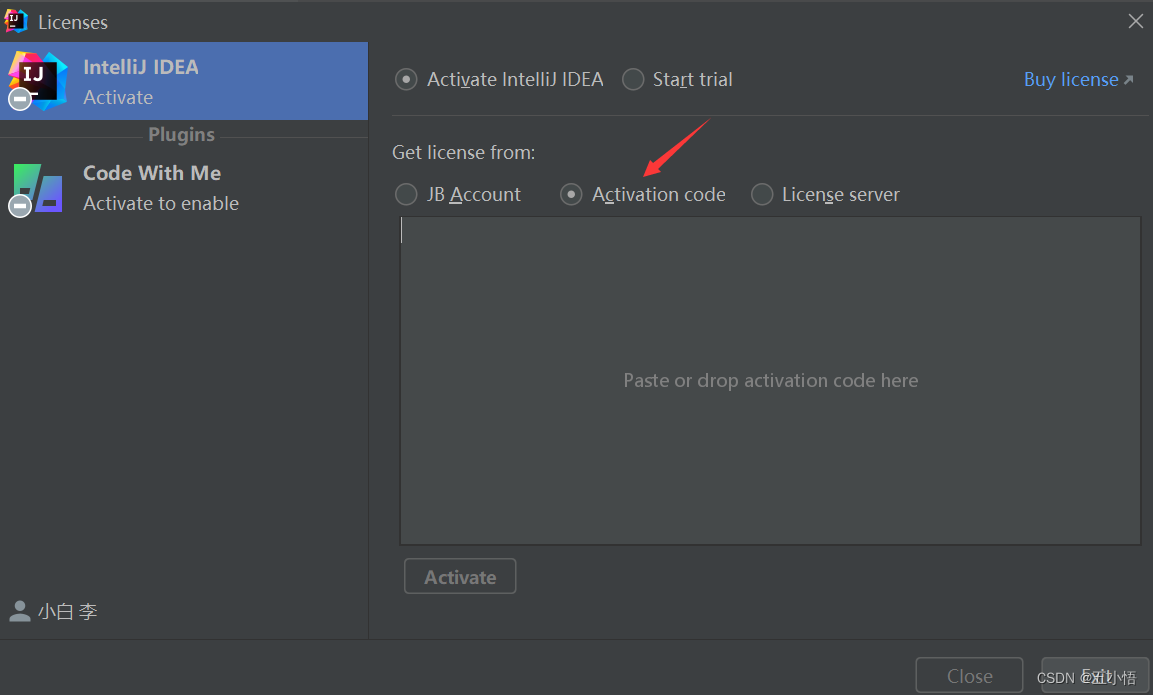The width and height of the screenshot is (1153, 695).
Task: Click the Plugins section header
Action: (182, 135)
